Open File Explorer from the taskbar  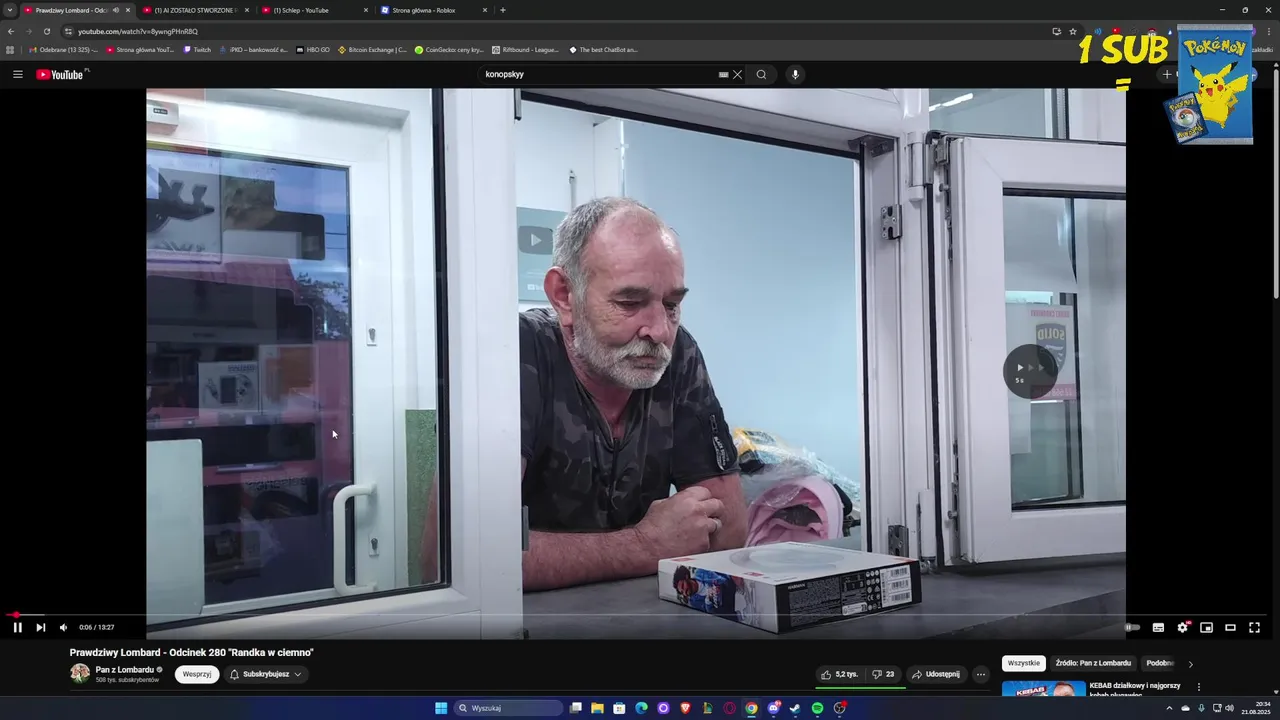pos(597,708)
